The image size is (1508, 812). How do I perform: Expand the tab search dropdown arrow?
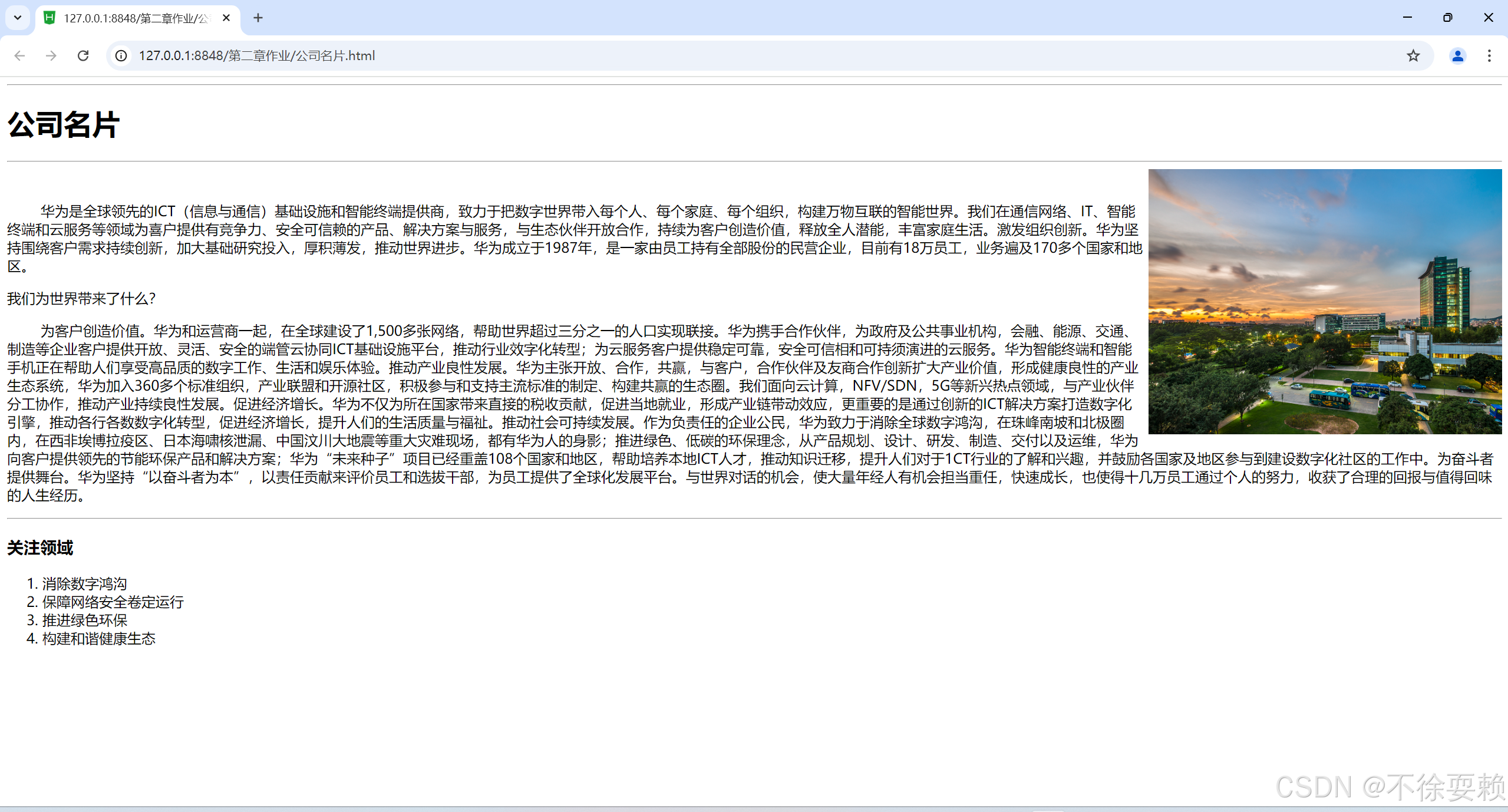pos(18,18)
